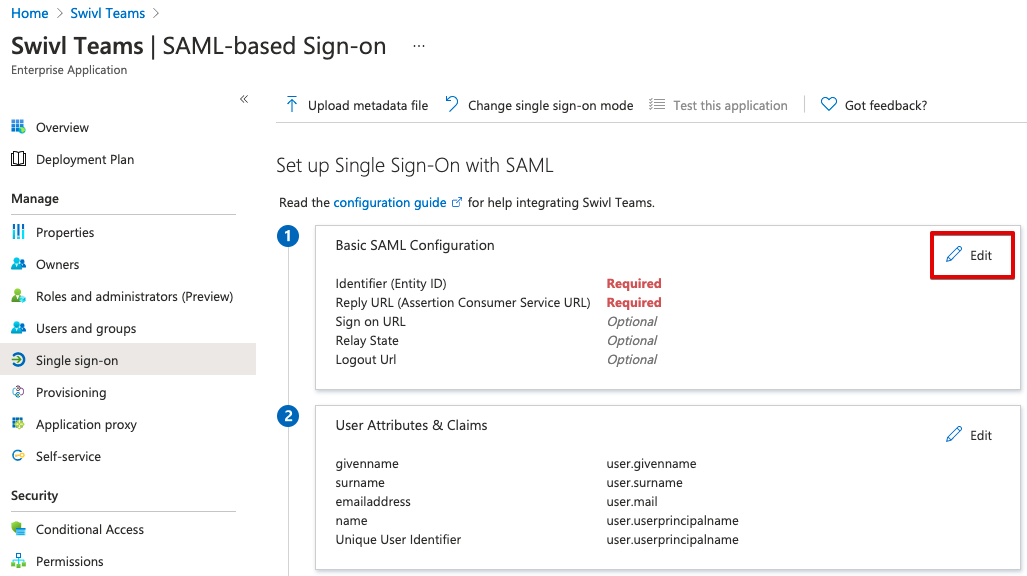Viewport: 1027px width, 576px height.
Task: Go to Swivl Teams breadcrumb
Action: [x=107, y=13]
